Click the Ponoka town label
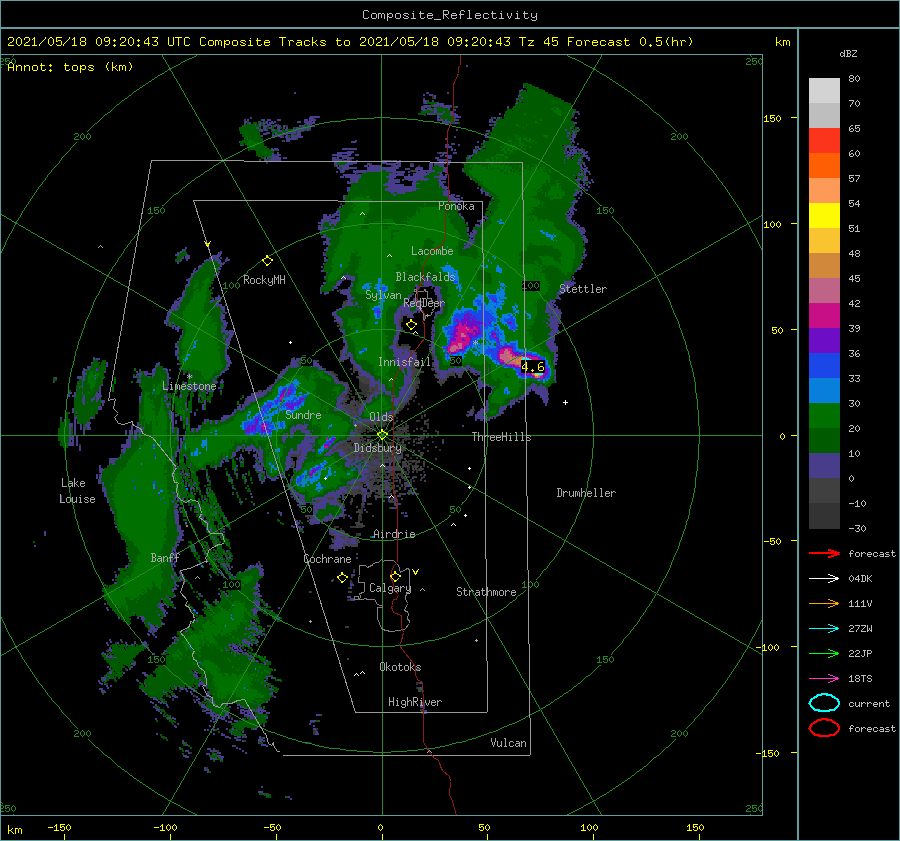Screen dimensions: 900x841 click(456, 206)
